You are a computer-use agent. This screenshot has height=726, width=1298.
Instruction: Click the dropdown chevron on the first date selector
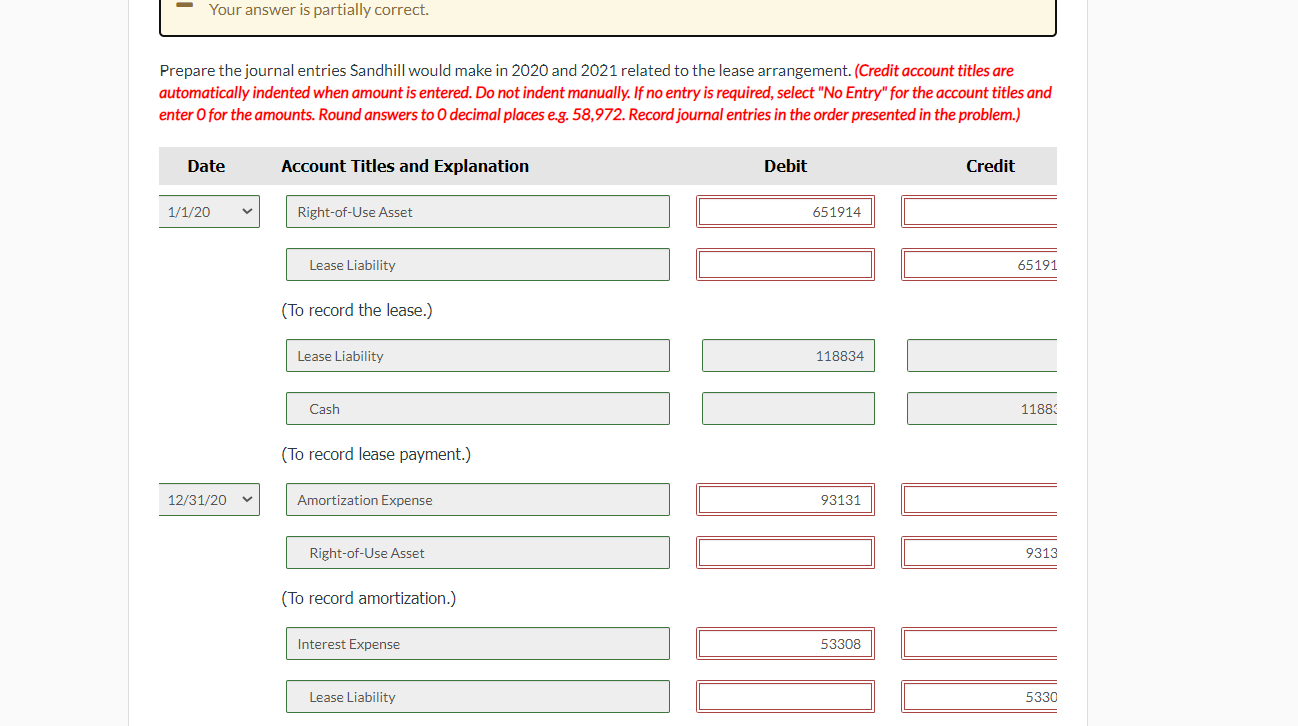tap(247, 211)
